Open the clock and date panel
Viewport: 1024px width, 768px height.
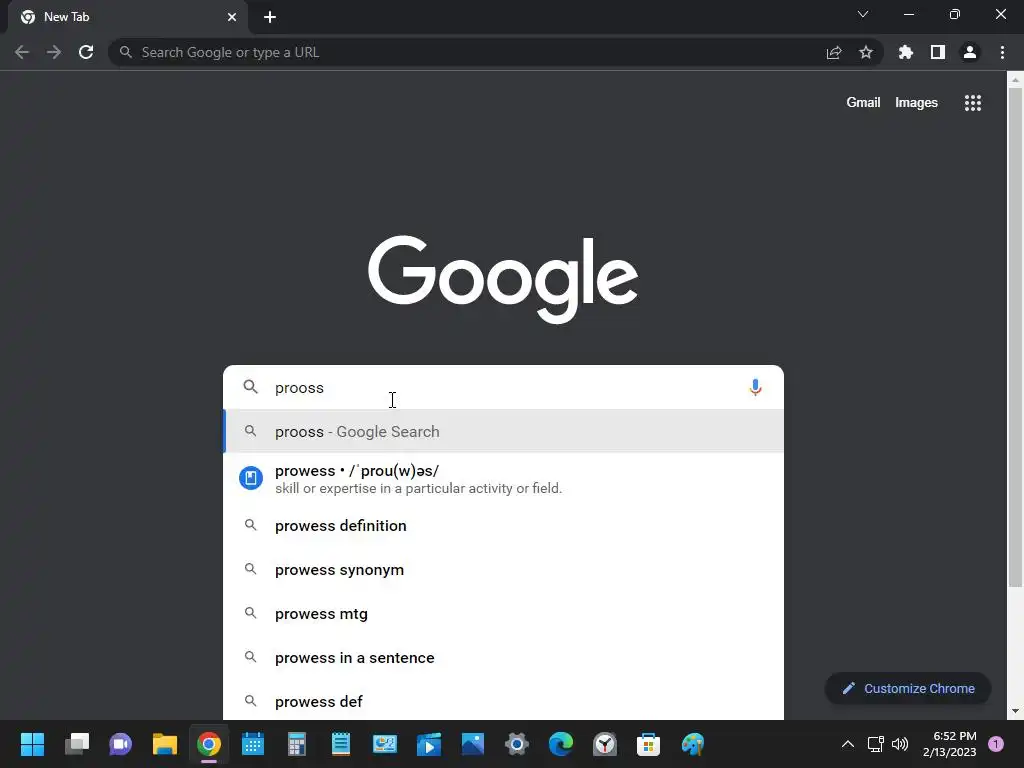tap(950, 744)
